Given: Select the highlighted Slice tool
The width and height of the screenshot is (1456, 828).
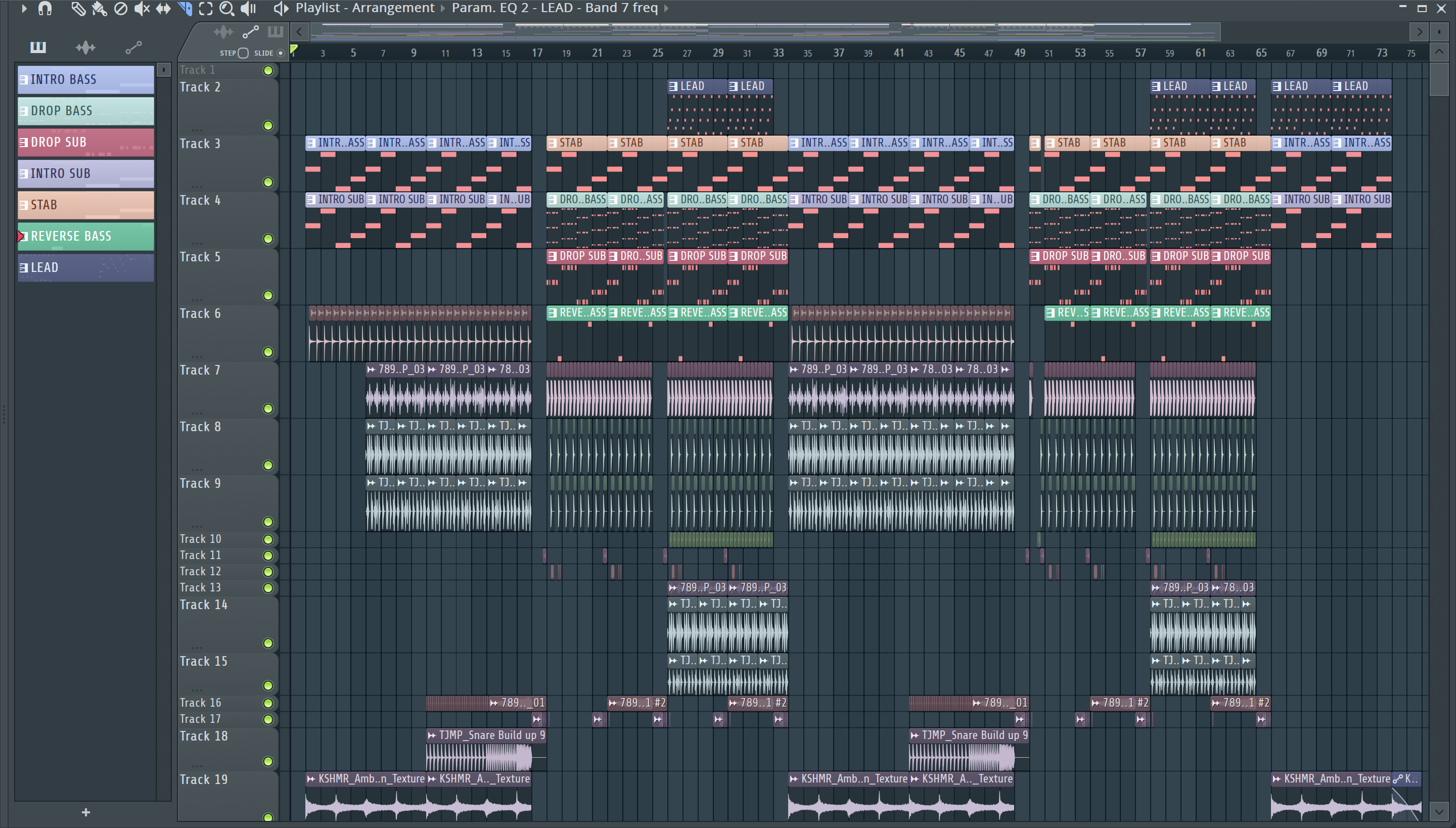Looking at the screenshot, I should (184, 9).
